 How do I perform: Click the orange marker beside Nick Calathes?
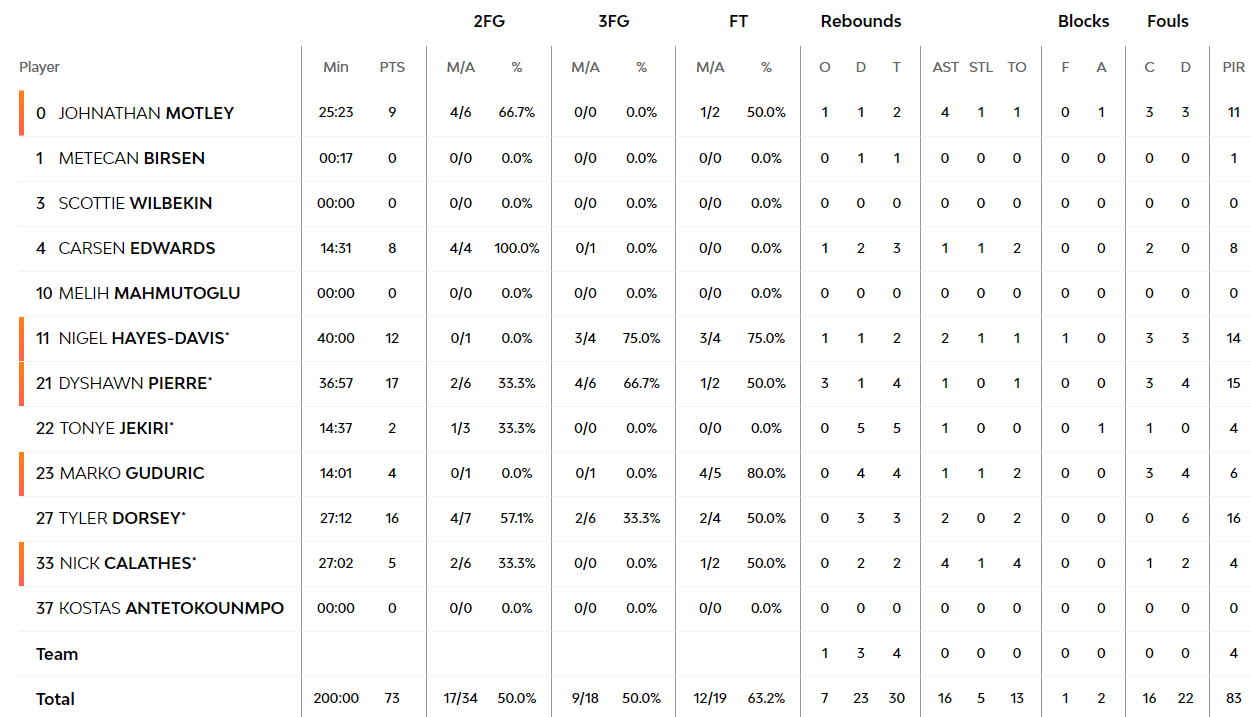click(21, 563)
